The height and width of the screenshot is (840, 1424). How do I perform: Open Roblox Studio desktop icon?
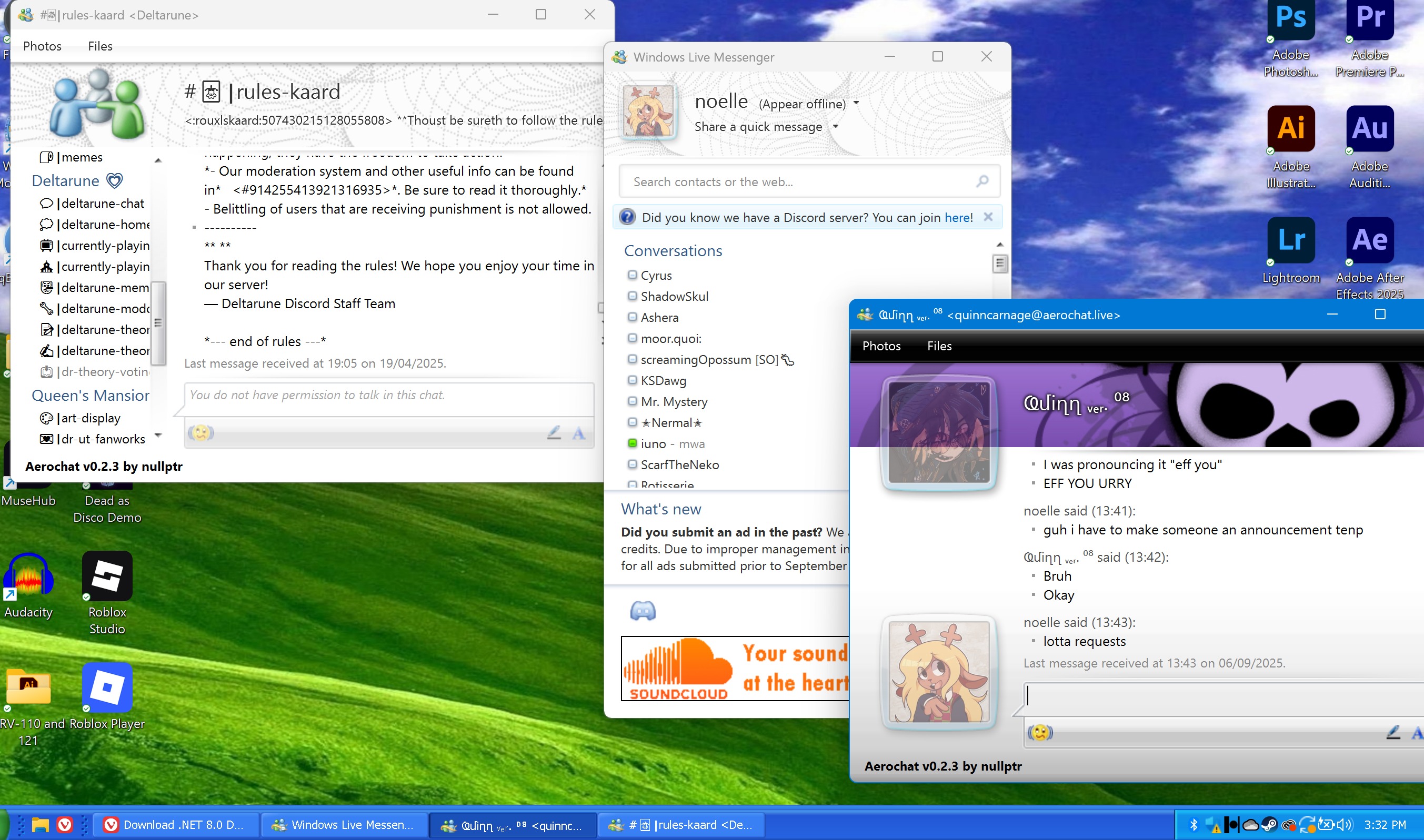pyautogui.click(x=107, y=593)
